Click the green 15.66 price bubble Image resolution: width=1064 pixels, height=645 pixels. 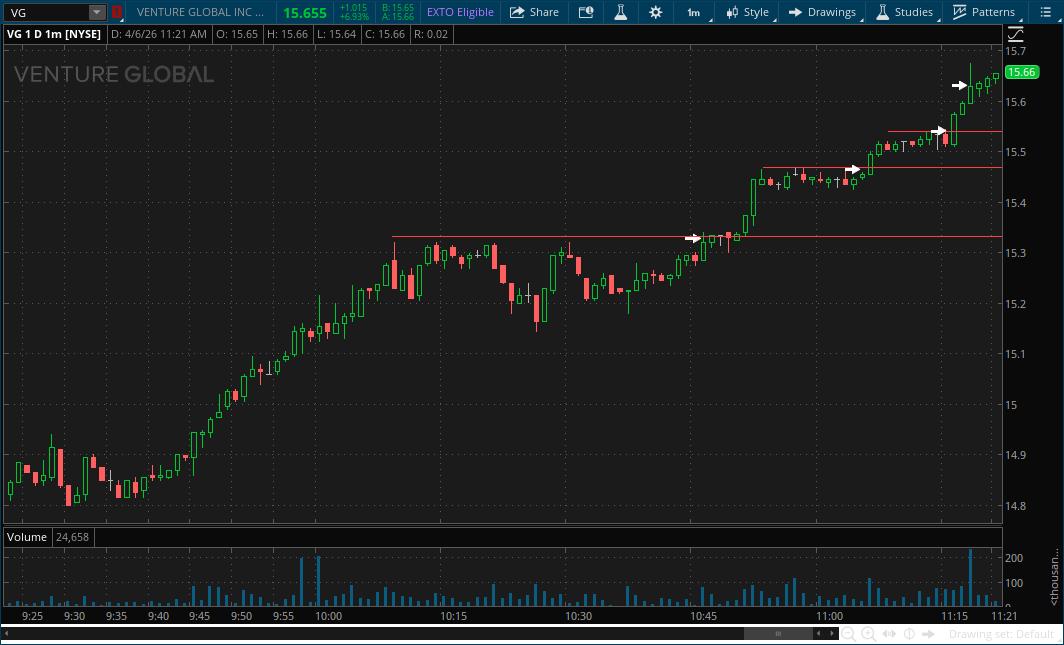point(1022,72)
